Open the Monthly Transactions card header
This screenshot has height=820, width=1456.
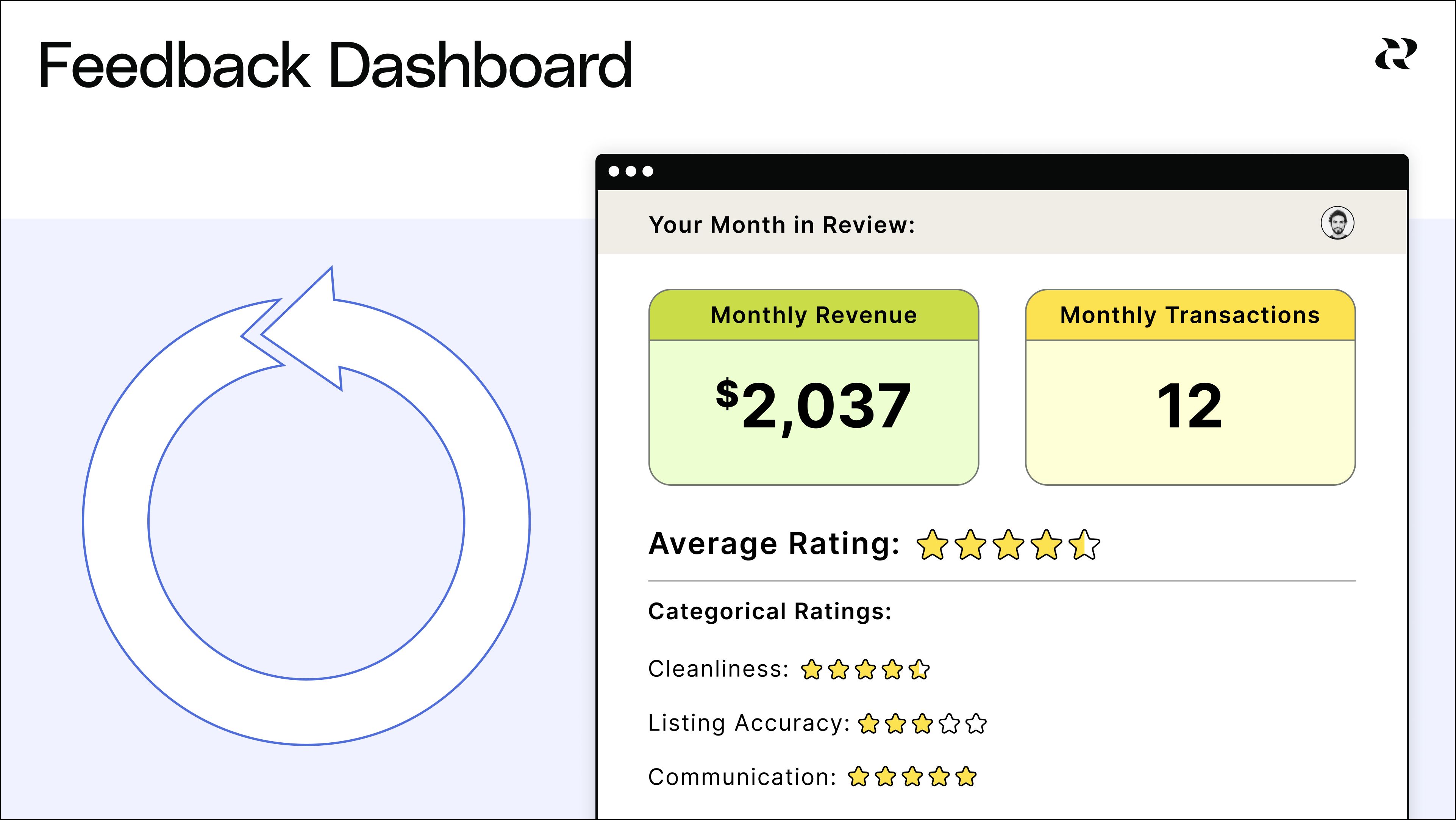(1190, 315)
